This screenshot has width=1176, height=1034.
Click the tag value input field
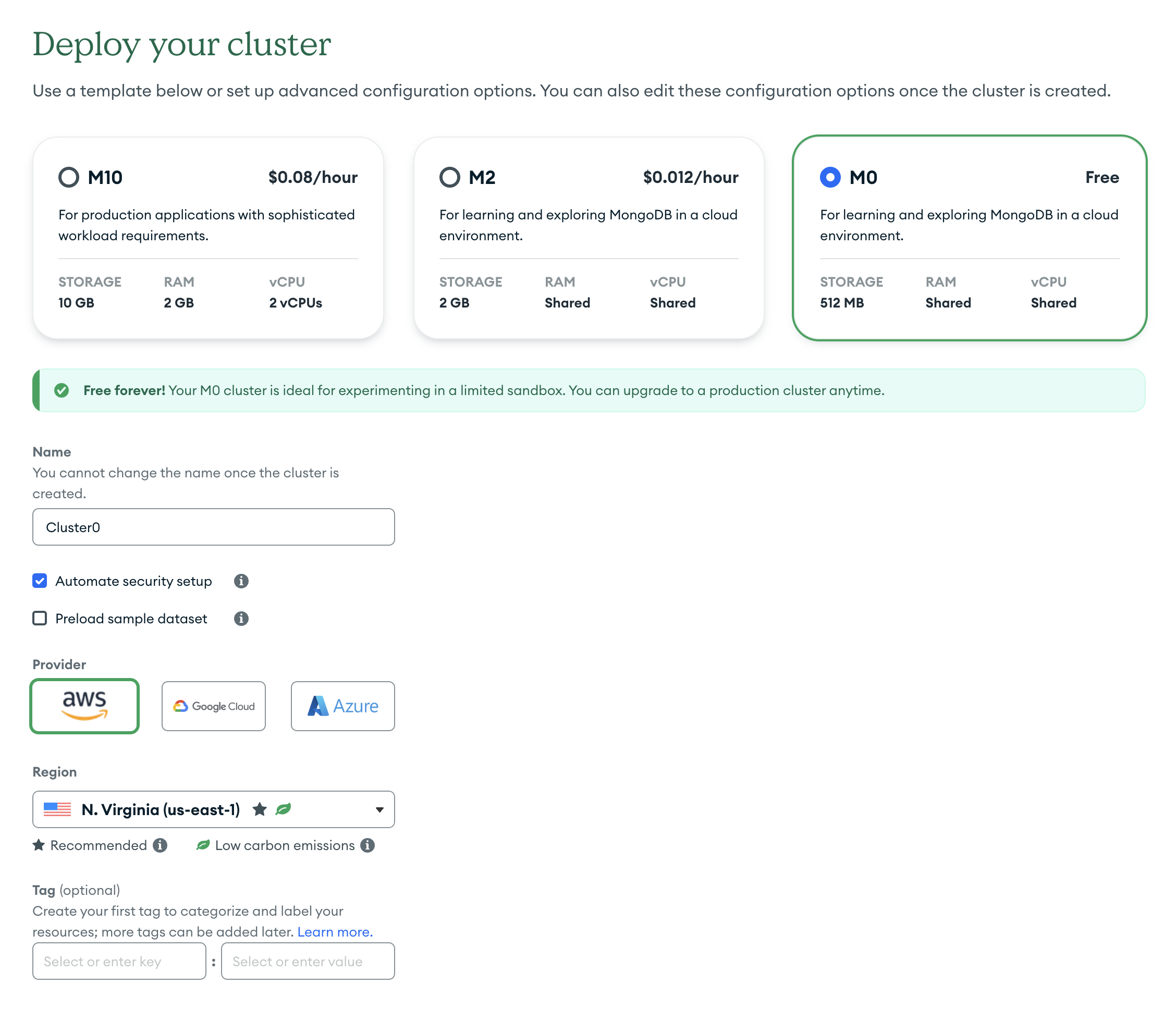pos(308,961)
